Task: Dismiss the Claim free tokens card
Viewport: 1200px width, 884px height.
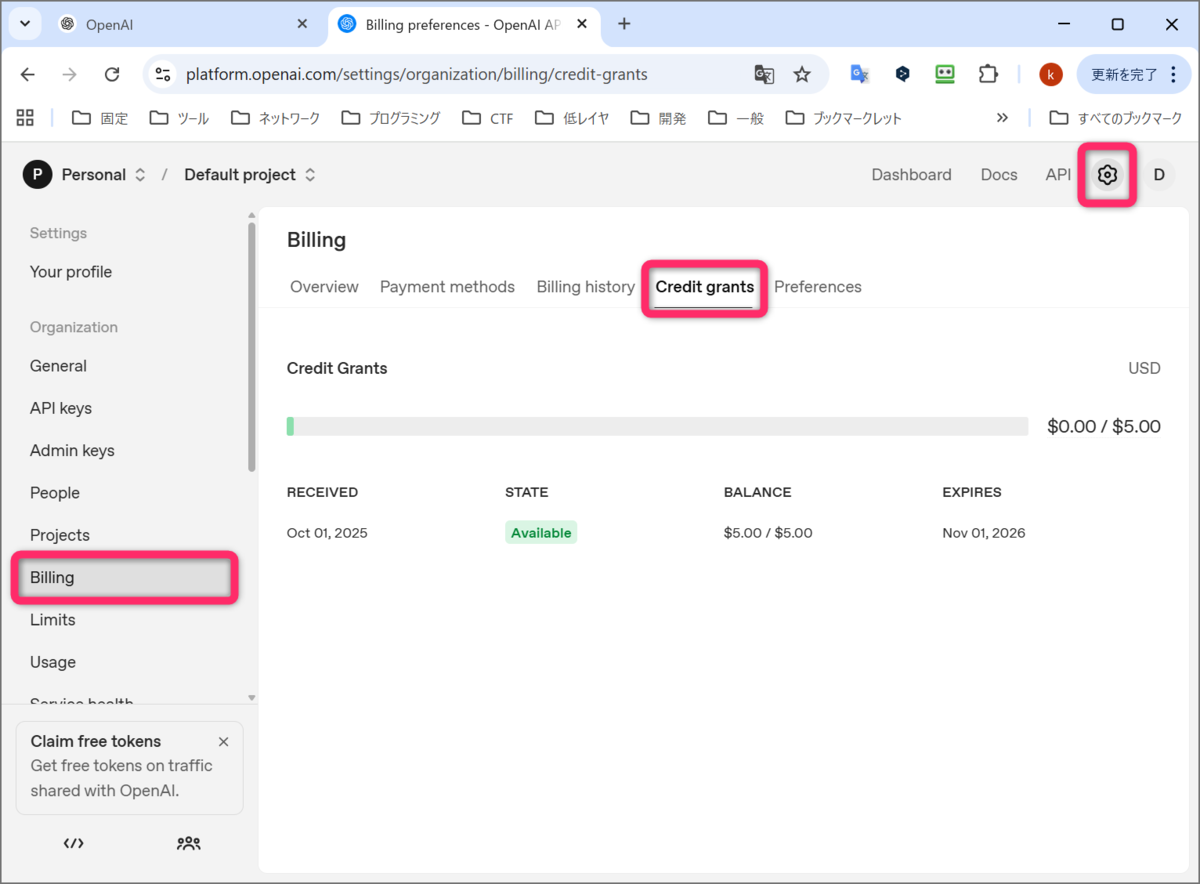Action: 223,742
